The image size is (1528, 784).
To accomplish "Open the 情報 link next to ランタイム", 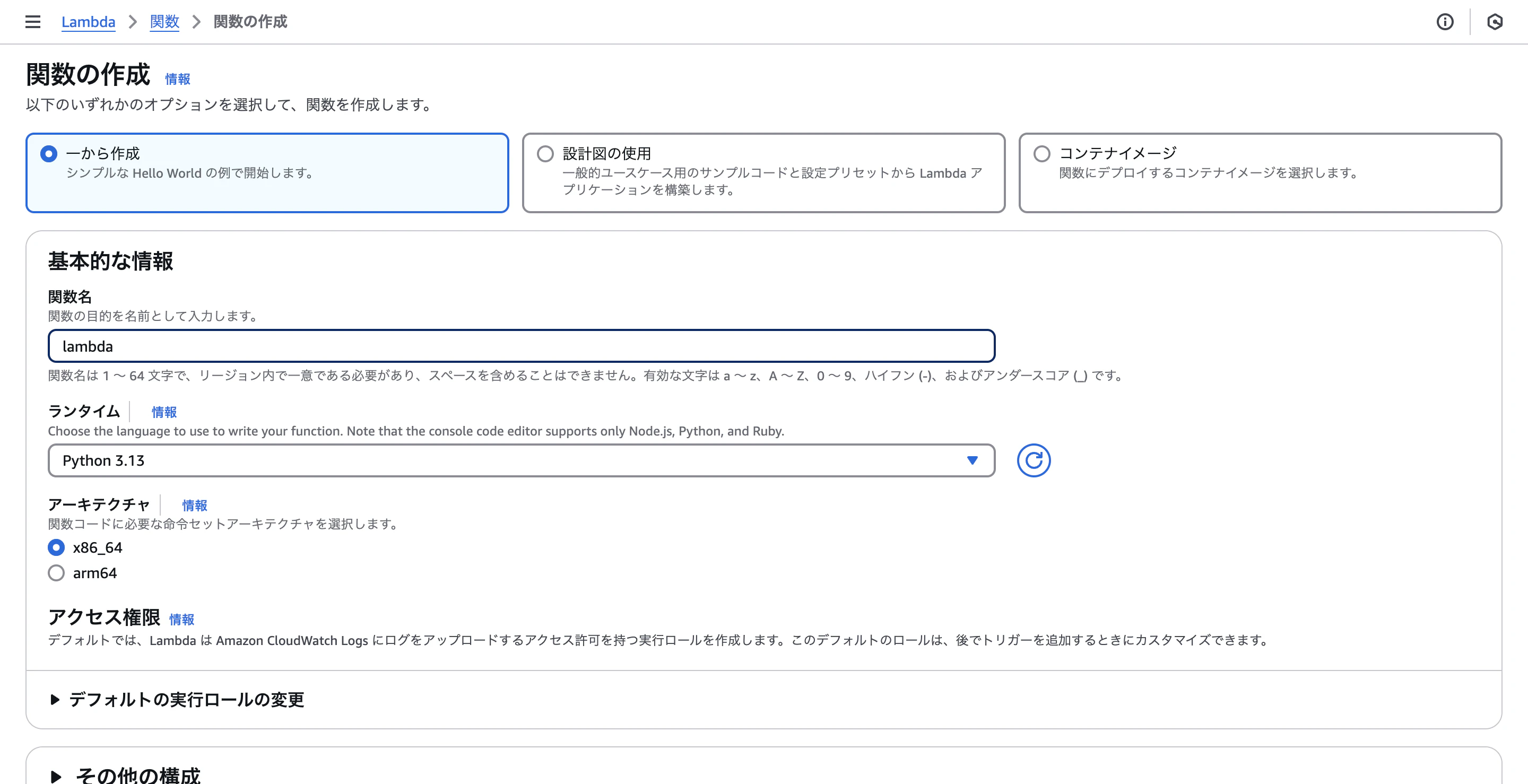I will tap(164, 412).
